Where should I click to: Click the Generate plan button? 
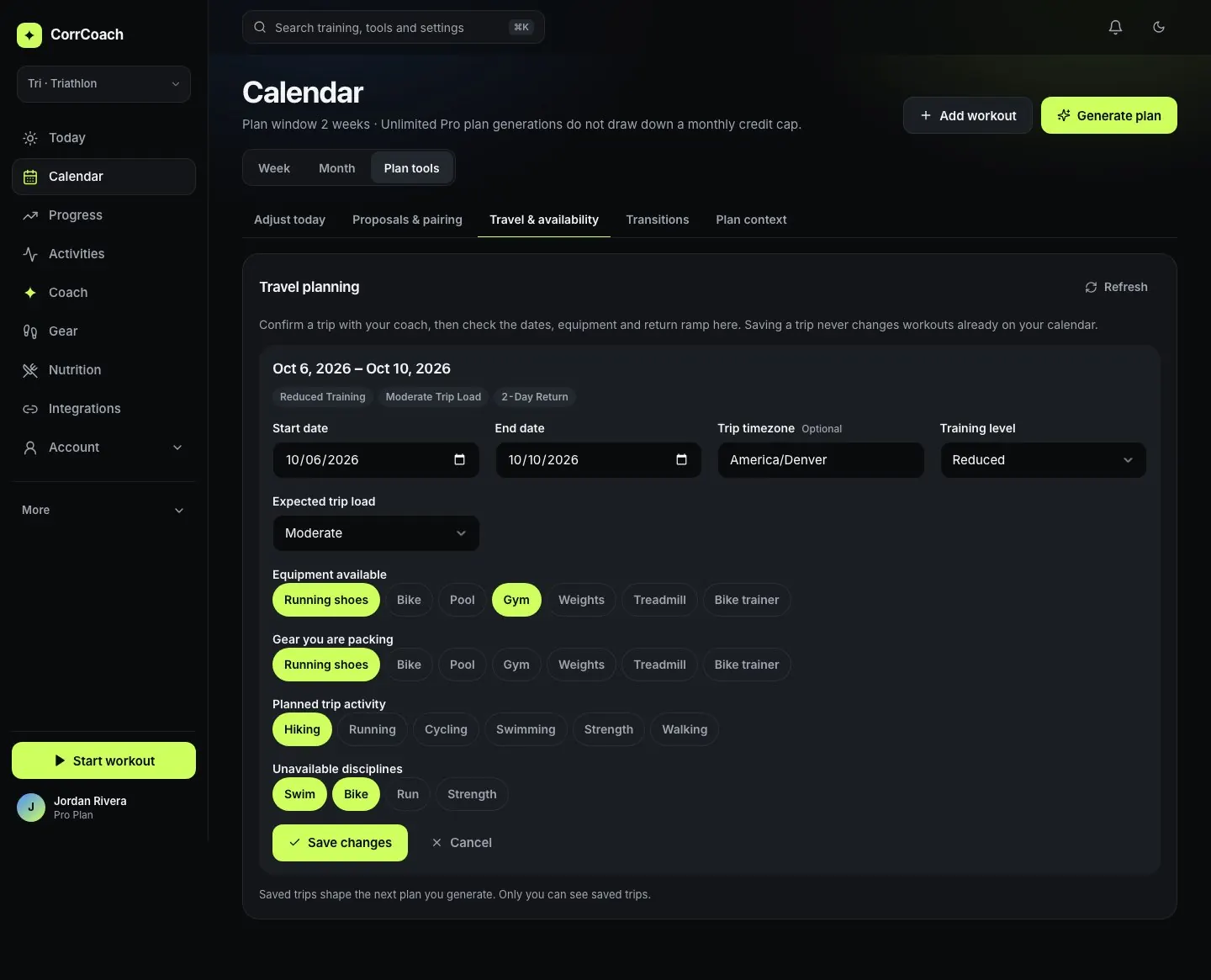click(x=1109, y=115)
